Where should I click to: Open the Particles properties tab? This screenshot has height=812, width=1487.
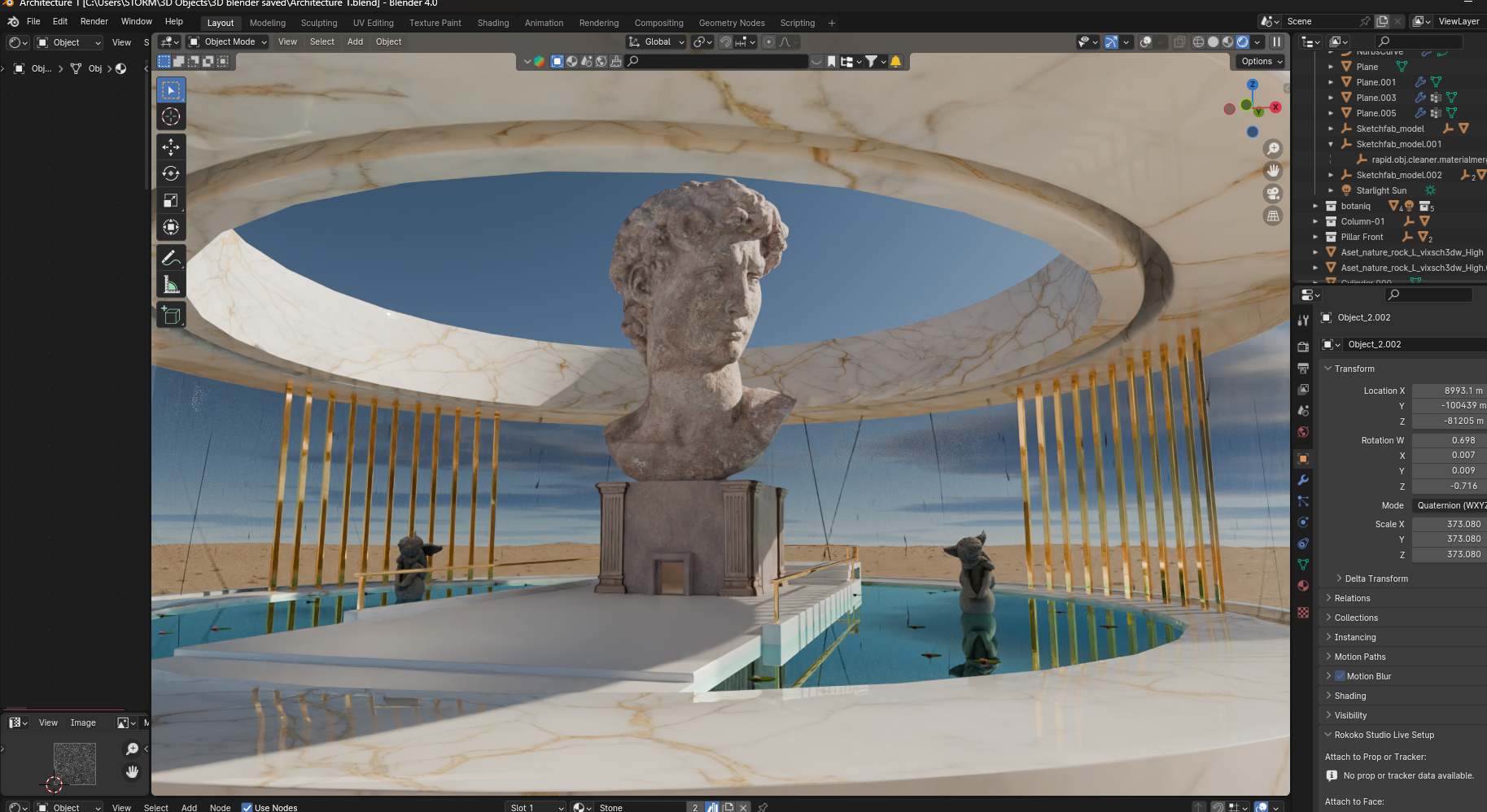pyautogui.click(x=1303, y=501)
